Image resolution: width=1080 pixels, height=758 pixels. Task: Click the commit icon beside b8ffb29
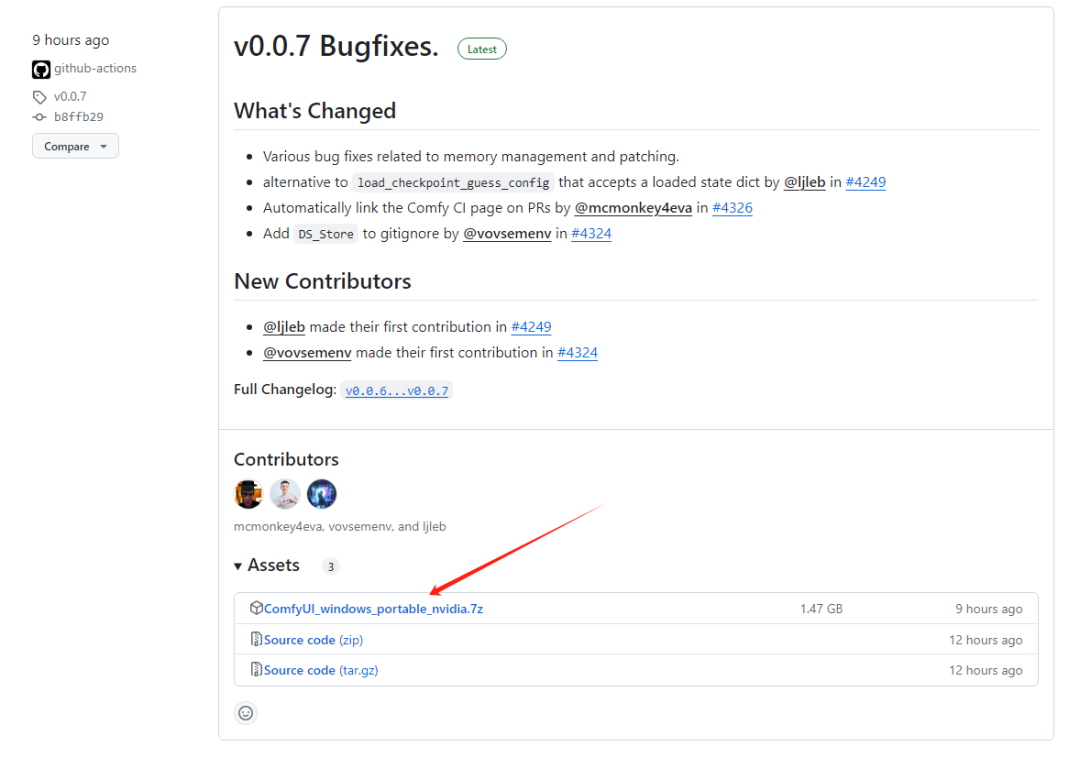coord(39,117)
